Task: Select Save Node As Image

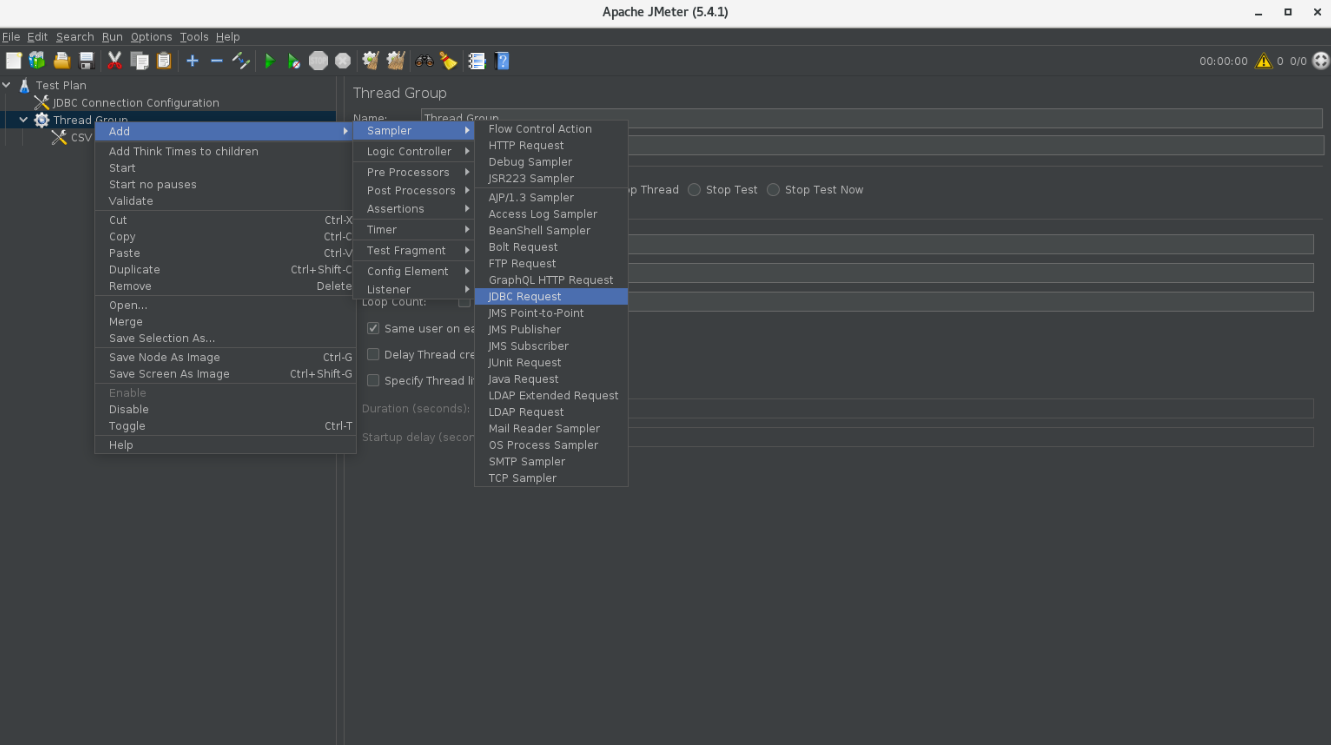Action: (225, 357)
